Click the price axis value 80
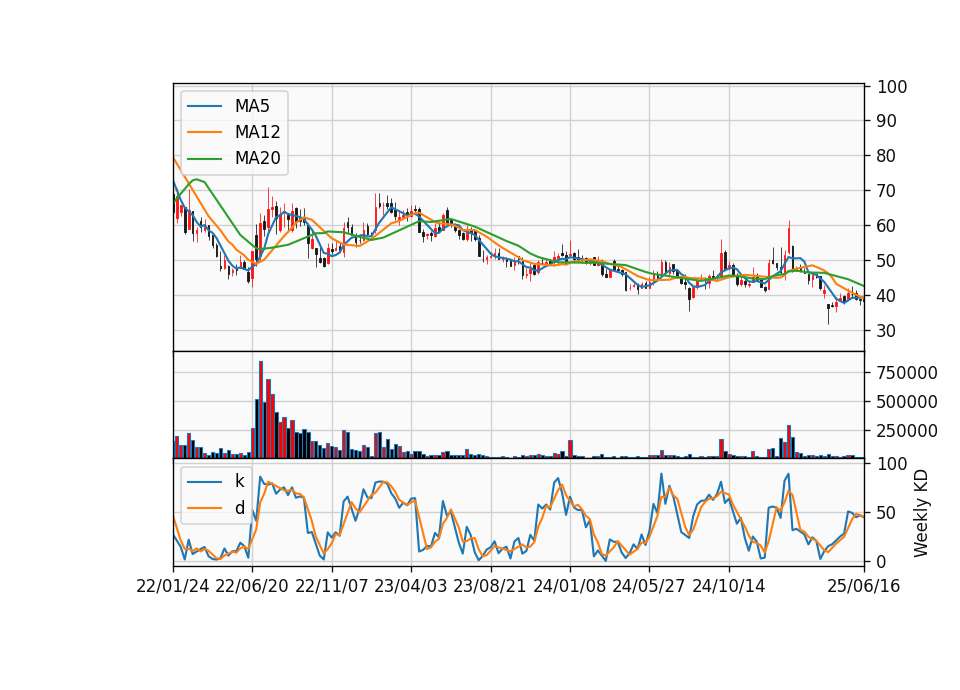The width and height of the screenshot is (960, 690). [x=887, y=156]
